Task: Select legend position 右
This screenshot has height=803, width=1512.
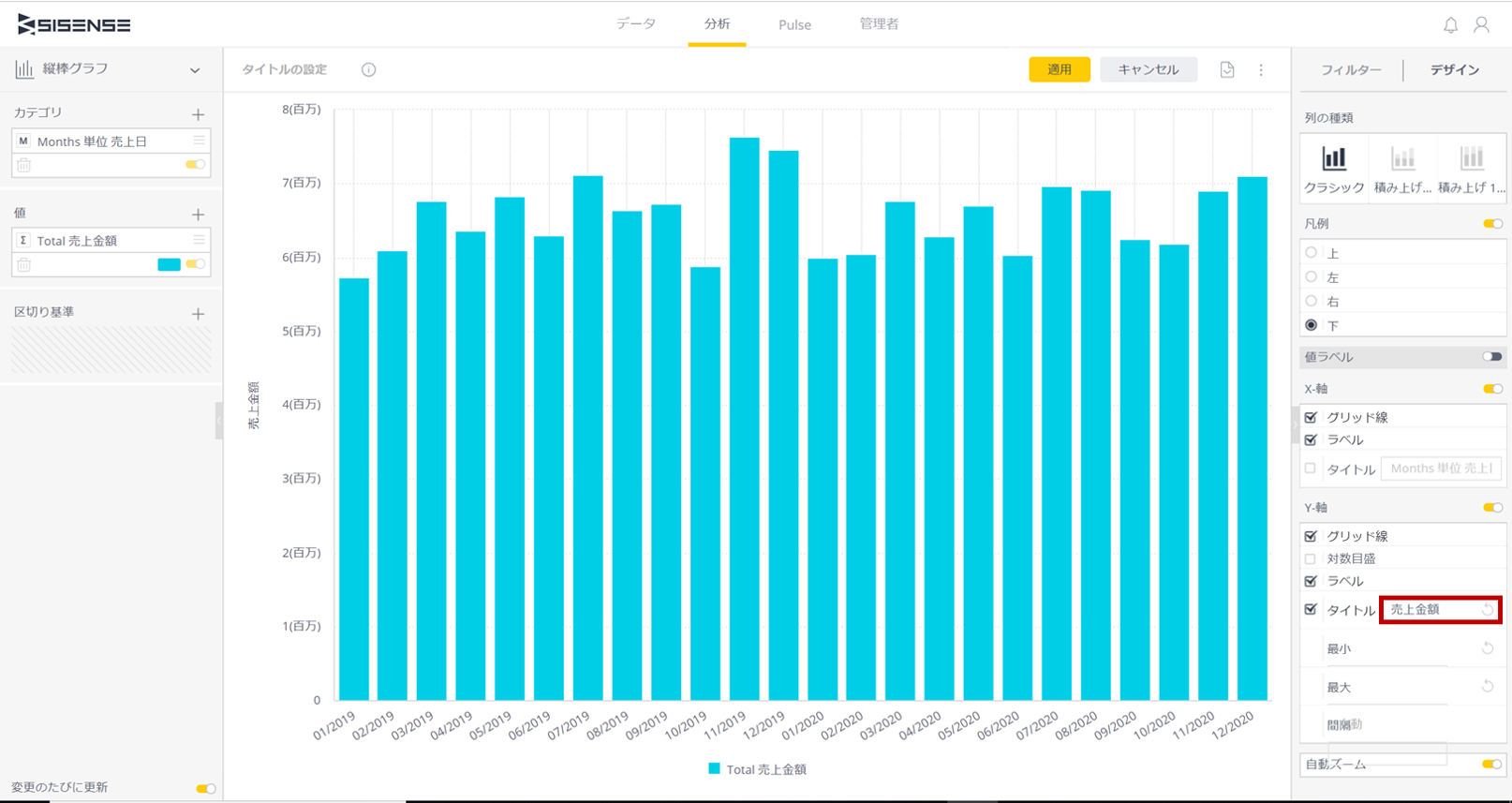Action: click(1312, 302)
